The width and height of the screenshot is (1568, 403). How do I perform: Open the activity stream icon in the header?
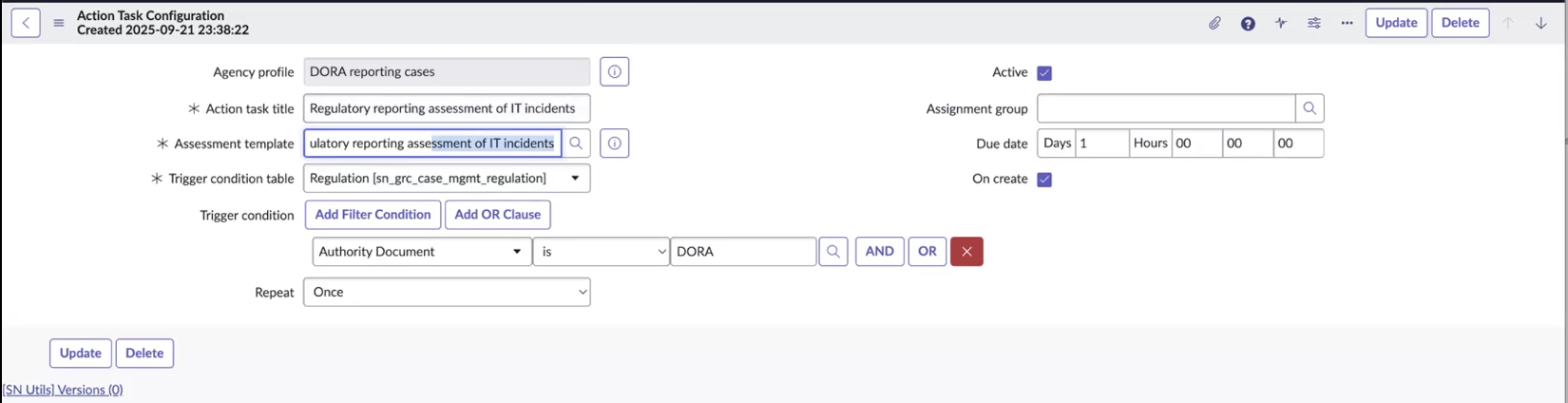pyautogui.click(x=1281, y=23)
